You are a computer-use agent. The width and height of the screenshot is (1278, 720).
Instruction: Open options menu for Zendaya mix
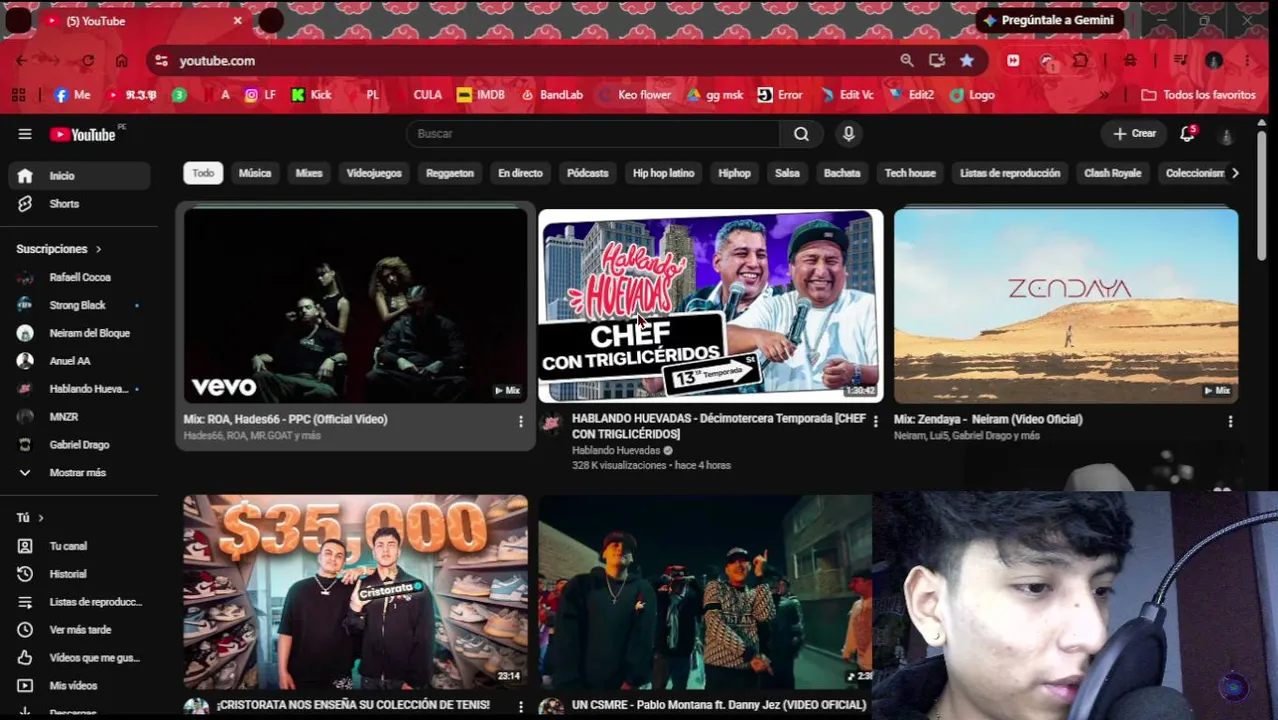click(x=1230, y=422)
